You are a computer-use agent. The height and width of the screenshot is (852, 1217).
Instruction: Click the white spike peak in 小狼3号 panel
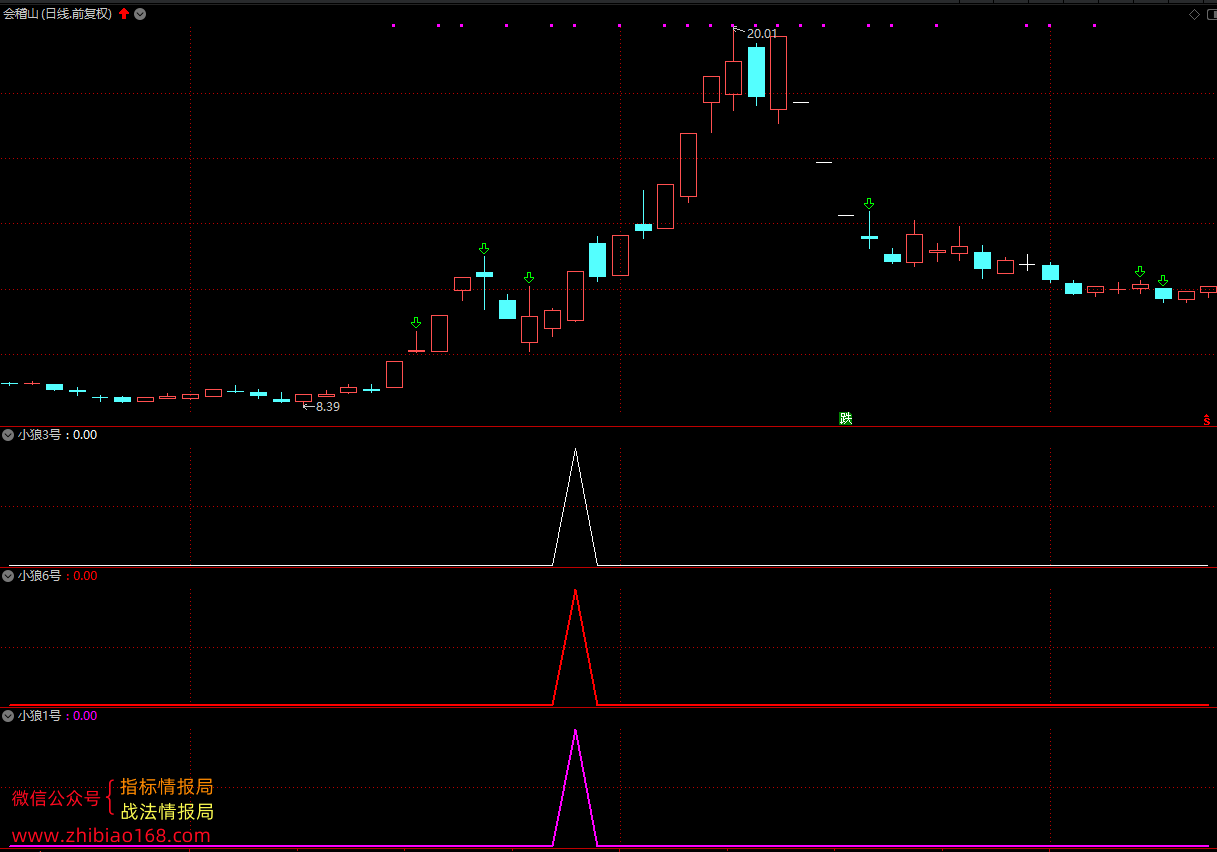(x=575, y=450)
